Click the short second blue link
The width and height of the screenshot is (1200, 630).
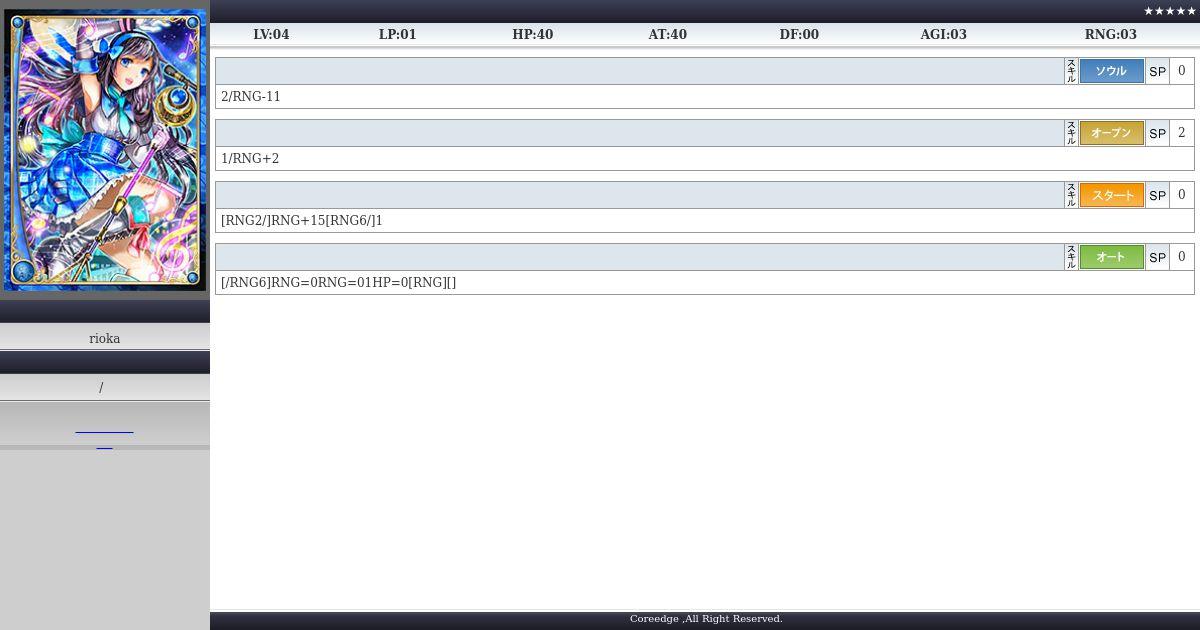(104, 447)
